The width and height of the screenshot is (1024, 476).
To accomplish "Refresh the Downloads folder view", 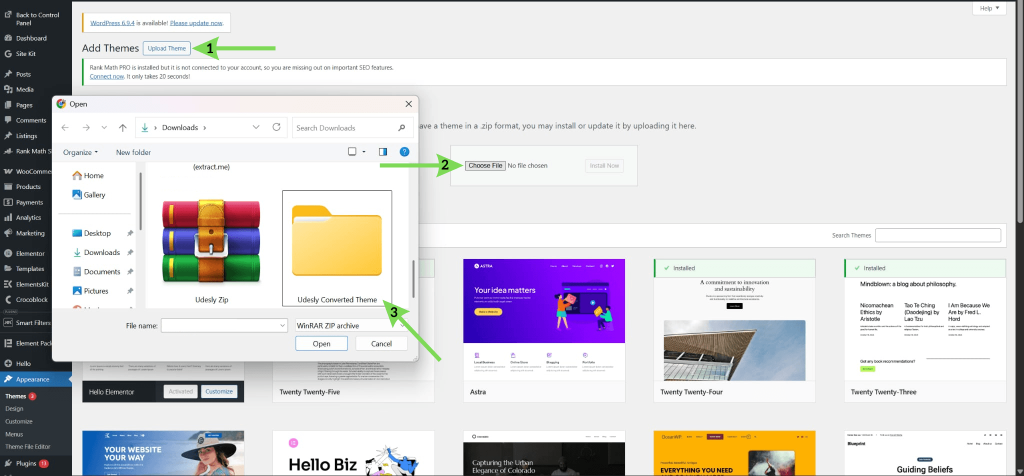I will coord(276,127).
